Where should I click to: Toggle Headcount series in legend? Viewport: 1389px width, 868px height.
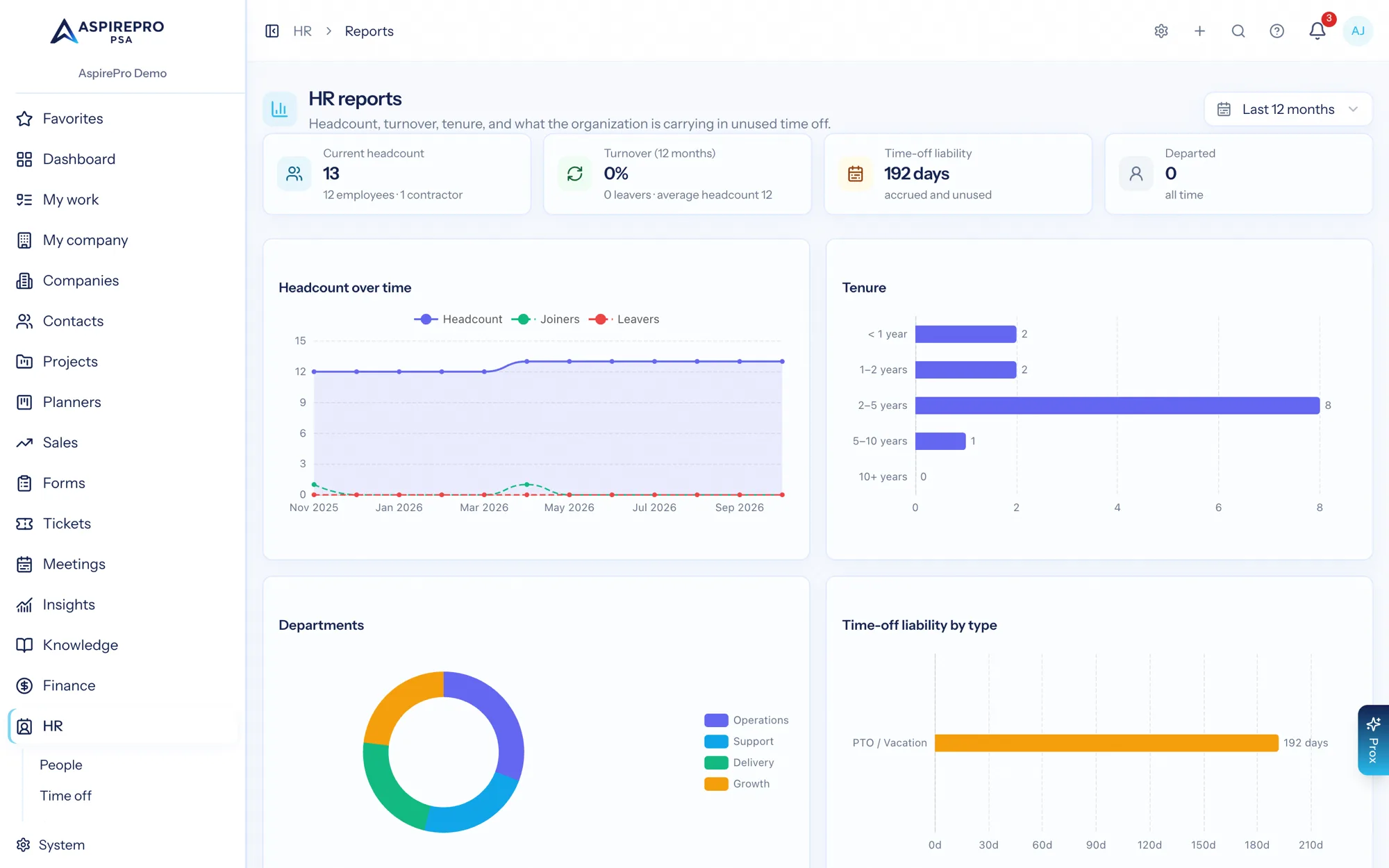[x=458, y=319]
